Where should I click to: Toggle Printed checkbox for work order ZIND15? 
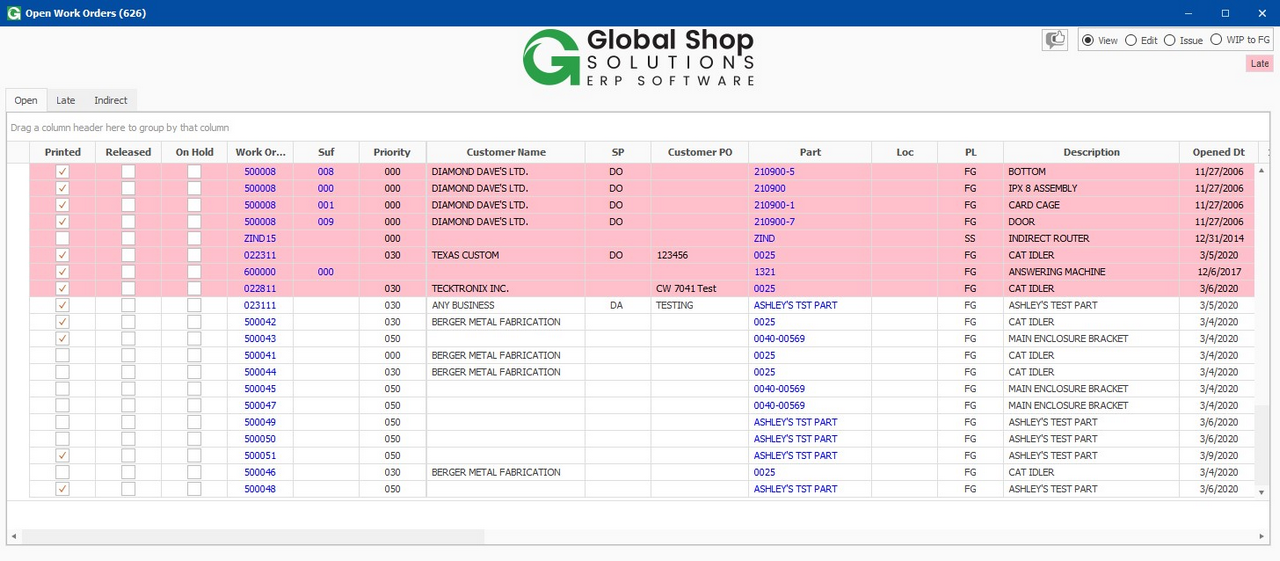point(62,238)
